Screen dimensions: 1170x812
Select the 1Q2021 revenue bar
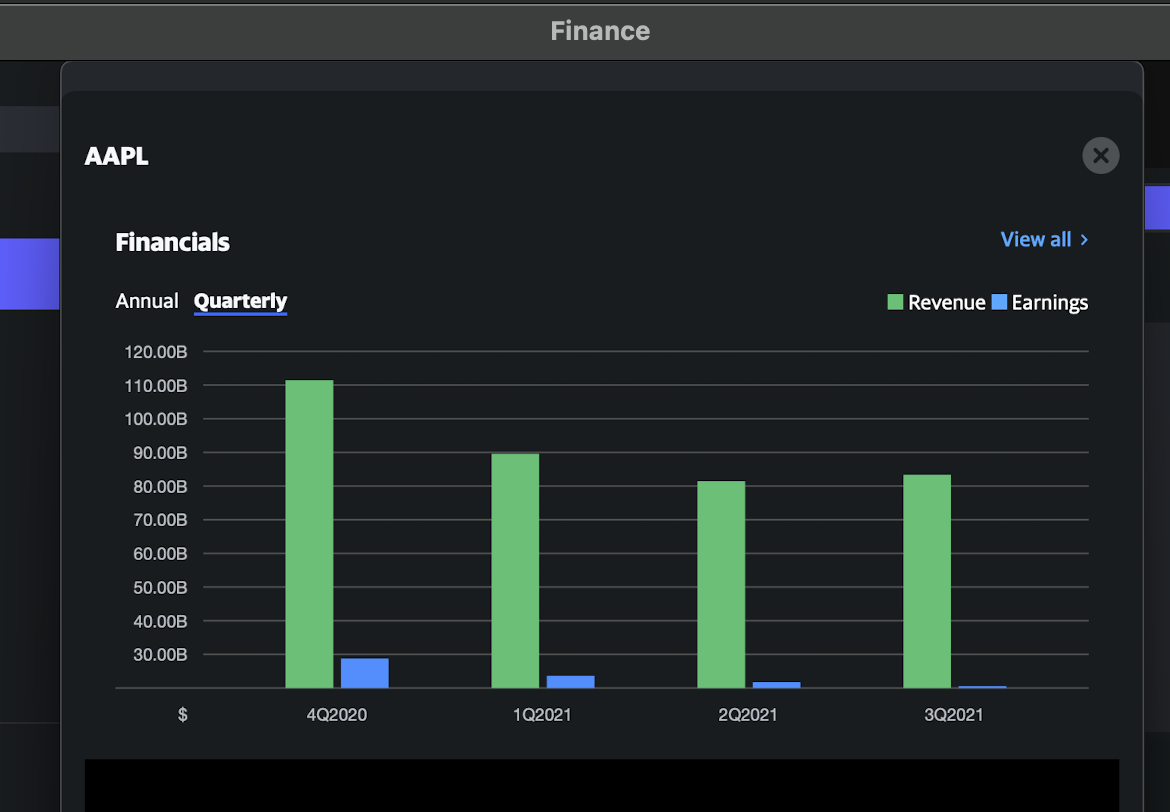[515, 571]
